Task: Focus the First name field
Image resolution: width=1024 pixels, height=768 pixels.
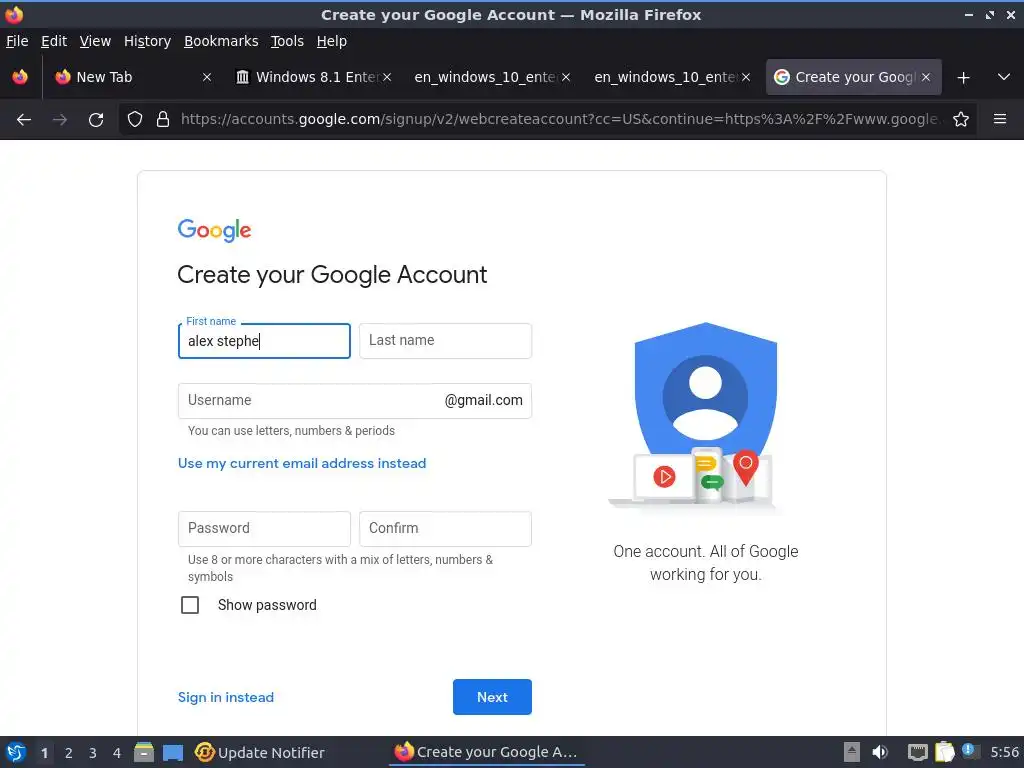Action: pos(264,341)
